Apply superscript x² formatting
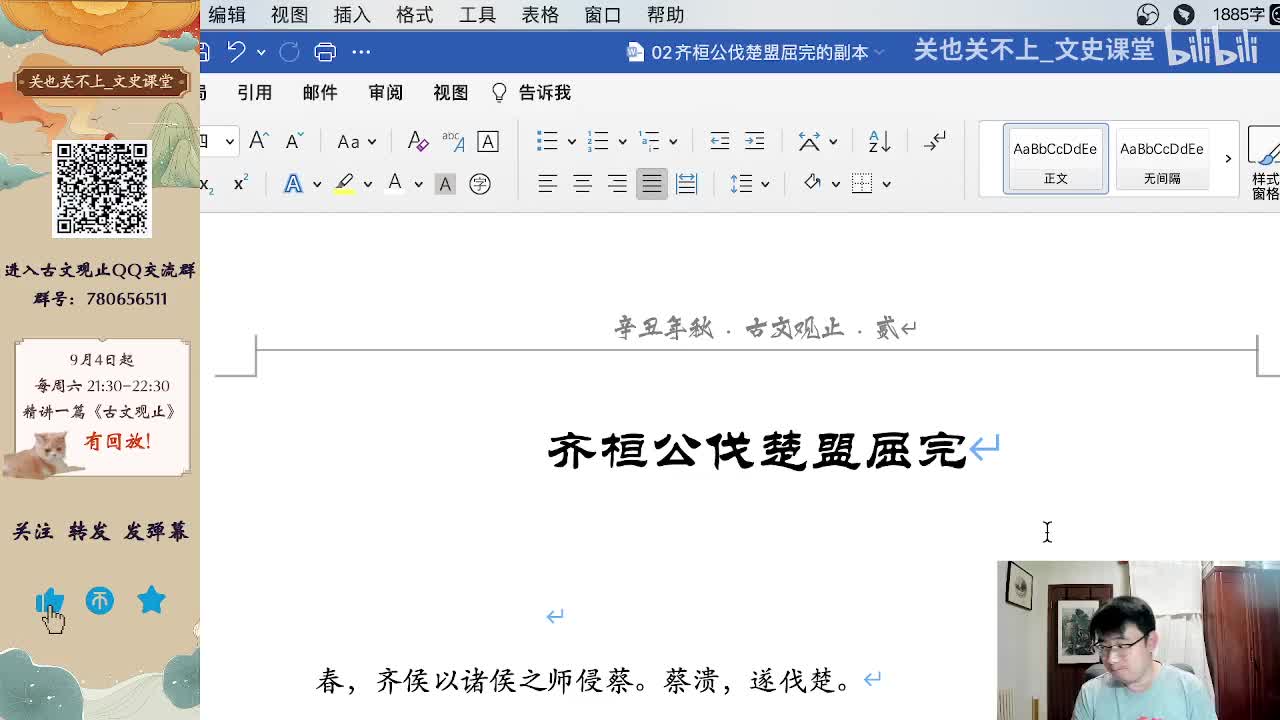Screen dimensions: 1280x720 (x=240, y=184)
